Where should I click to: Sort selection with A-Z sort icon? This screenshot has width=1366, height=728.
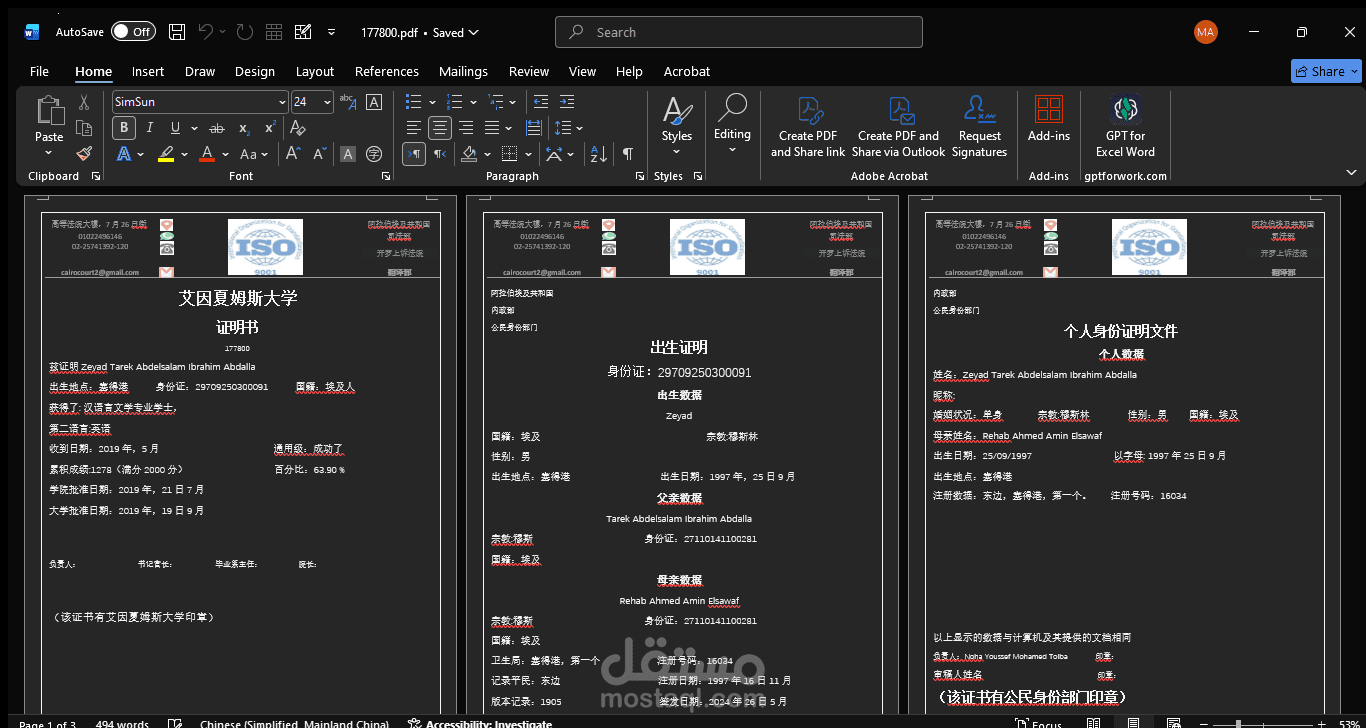tap(598, 154)
